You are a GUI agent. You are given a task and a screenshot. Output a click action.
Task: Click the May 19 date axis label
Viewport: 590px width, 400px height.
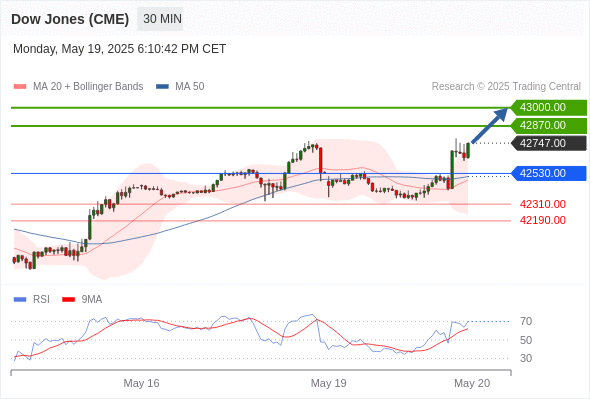pyautogui.click(x=328, y=383)
